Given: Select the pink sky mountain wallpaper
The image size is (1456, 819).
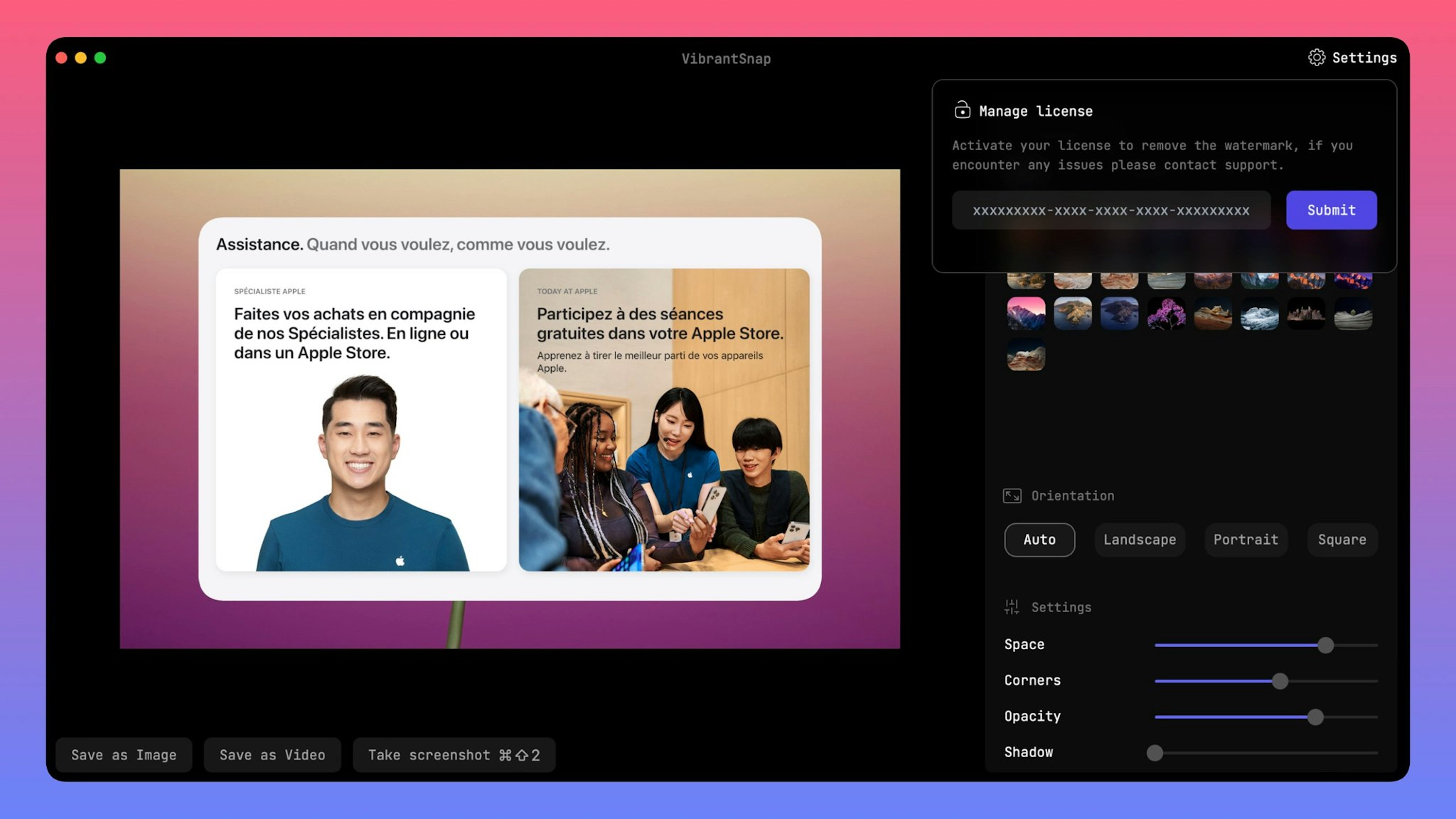Looking at the screenshot, I should click(1026, 314).
